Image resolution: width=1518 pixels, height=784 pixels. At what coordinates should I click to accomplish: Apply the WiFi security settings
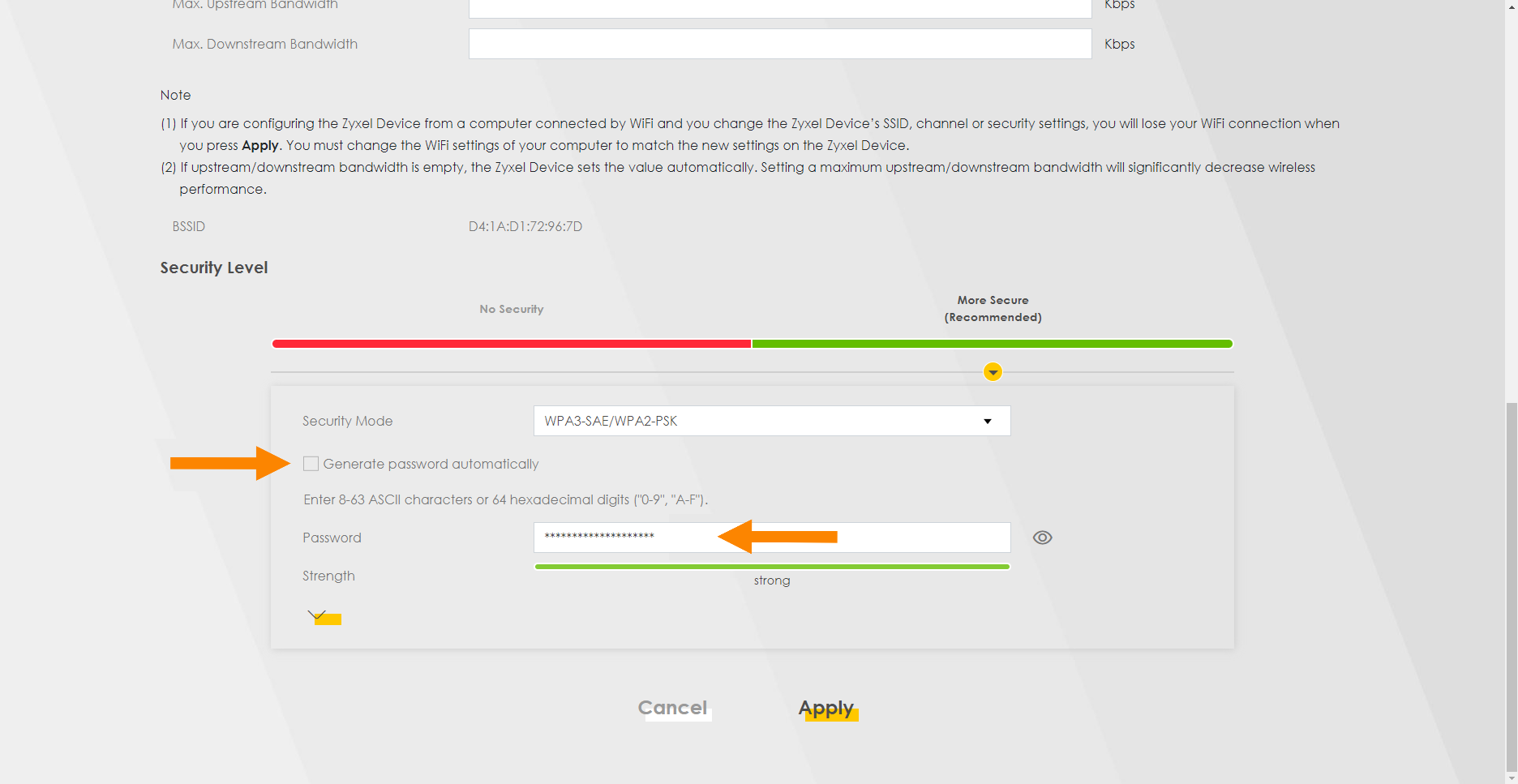[x=826, y=708]
